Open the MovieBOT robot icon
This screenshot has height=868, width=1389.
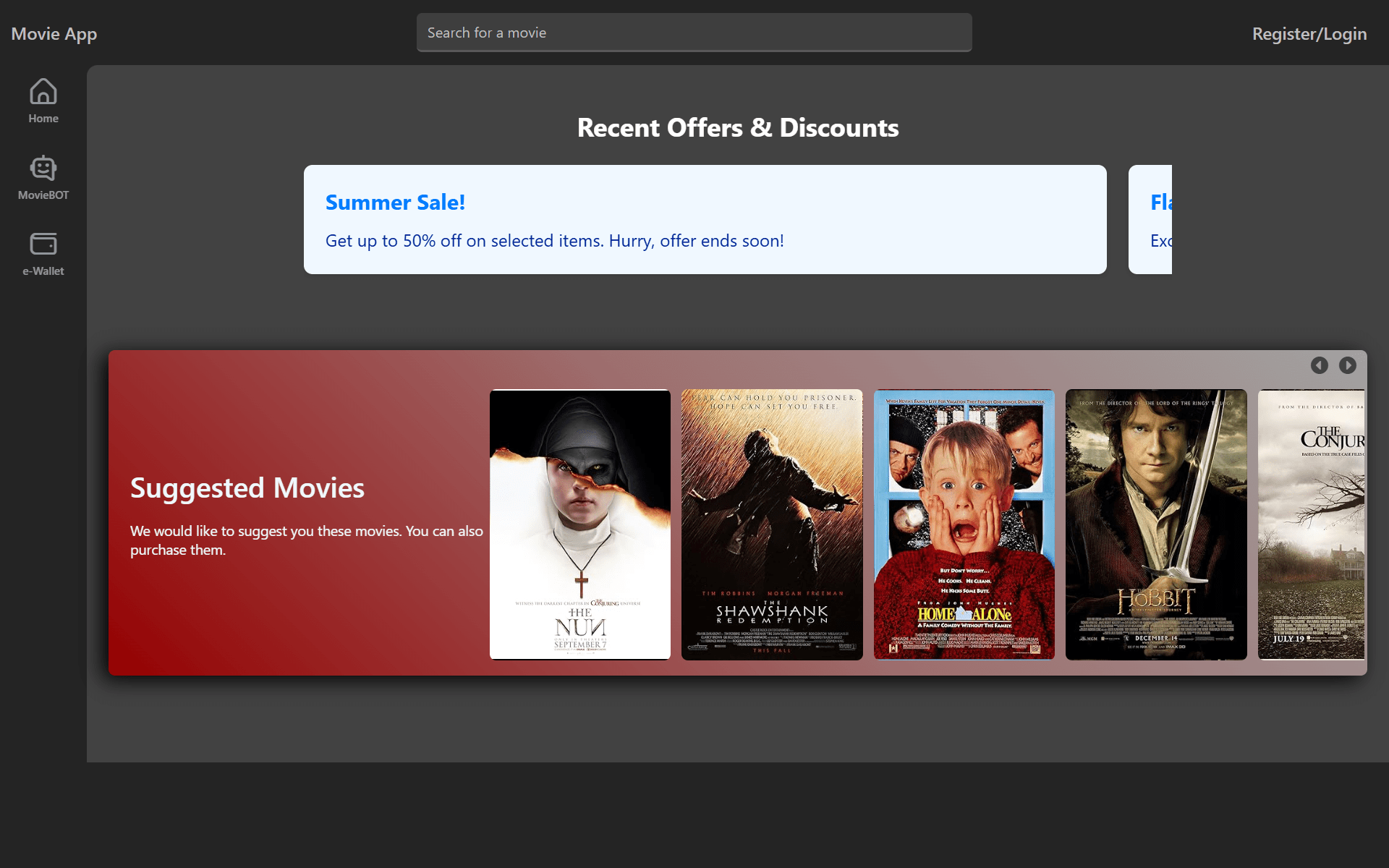tap(43, 168)
